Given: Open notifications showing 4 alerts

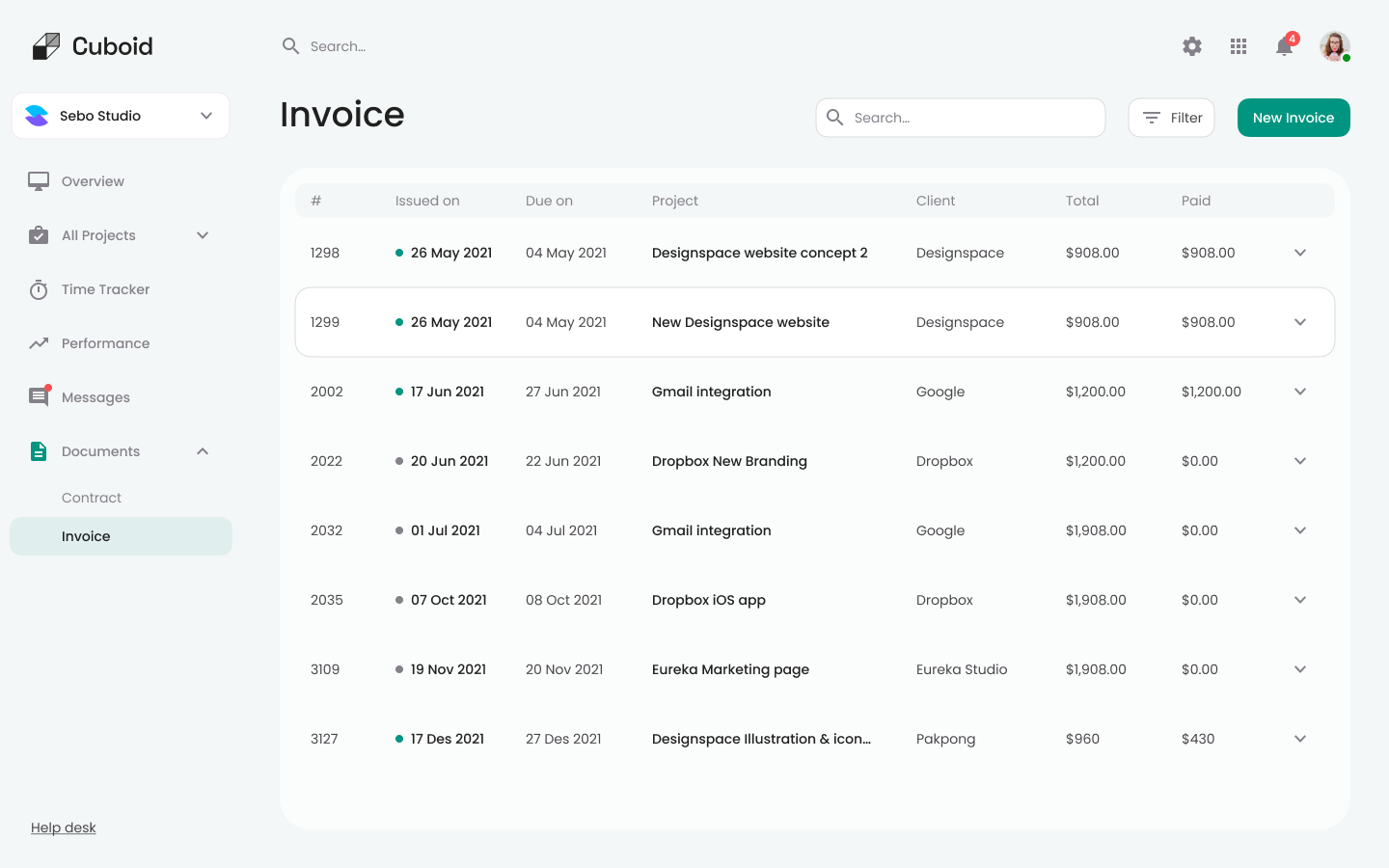Looking at the screenshot, I should (x=1284, y=45).
